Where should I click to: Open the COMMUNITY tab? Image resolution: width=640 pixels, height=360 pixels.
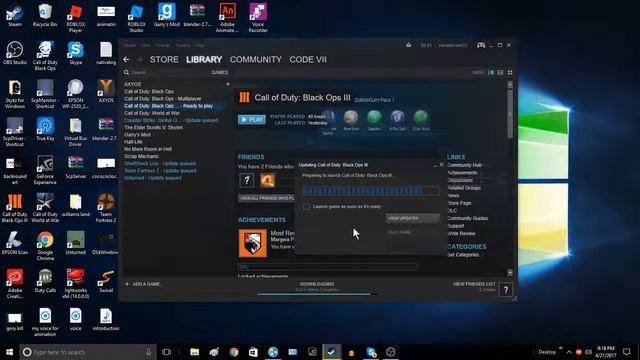point(256,60)
